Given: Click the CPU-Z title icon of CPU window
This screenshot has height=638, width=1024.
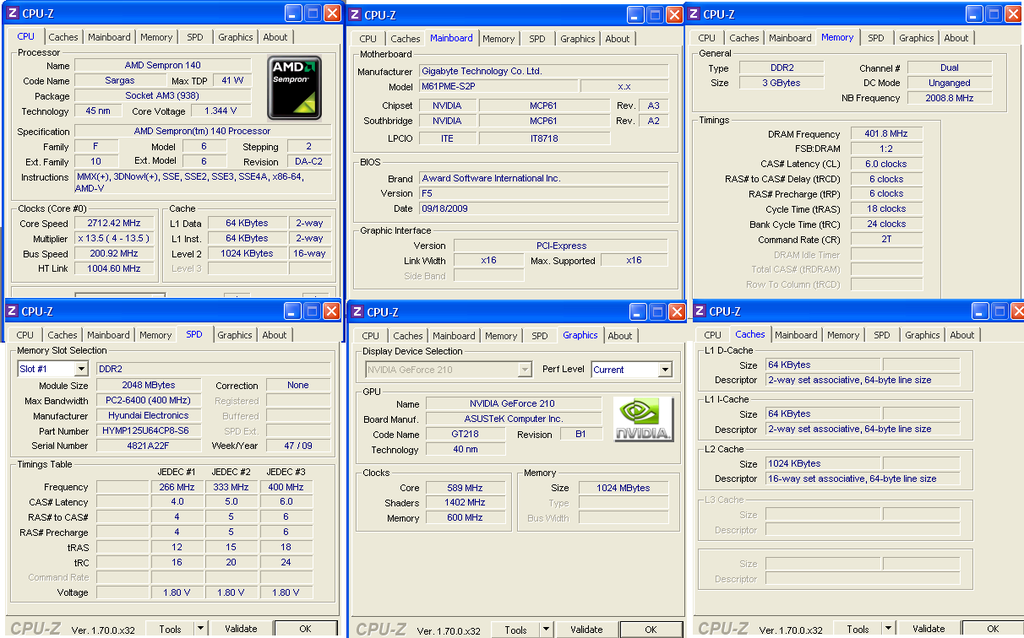Looking at the screenshot, I should point(12,13).
